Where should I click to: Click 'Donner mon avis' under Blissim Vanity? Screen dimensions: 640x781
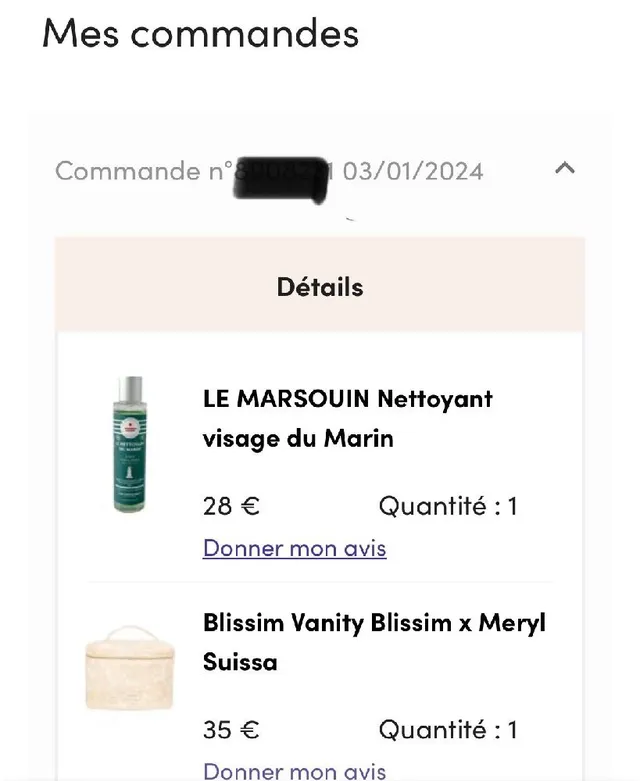pyautogui.click(x=294, y=771)
